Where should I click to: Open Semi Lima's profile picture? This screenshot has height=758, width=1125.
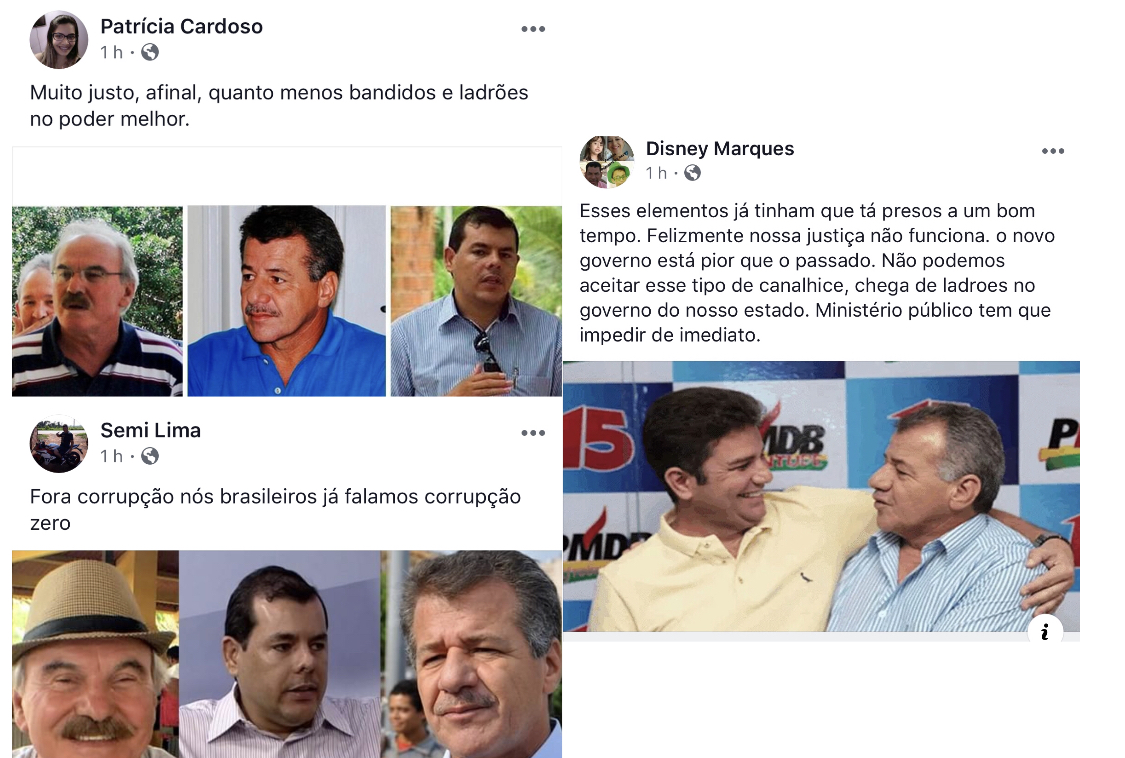59,444
